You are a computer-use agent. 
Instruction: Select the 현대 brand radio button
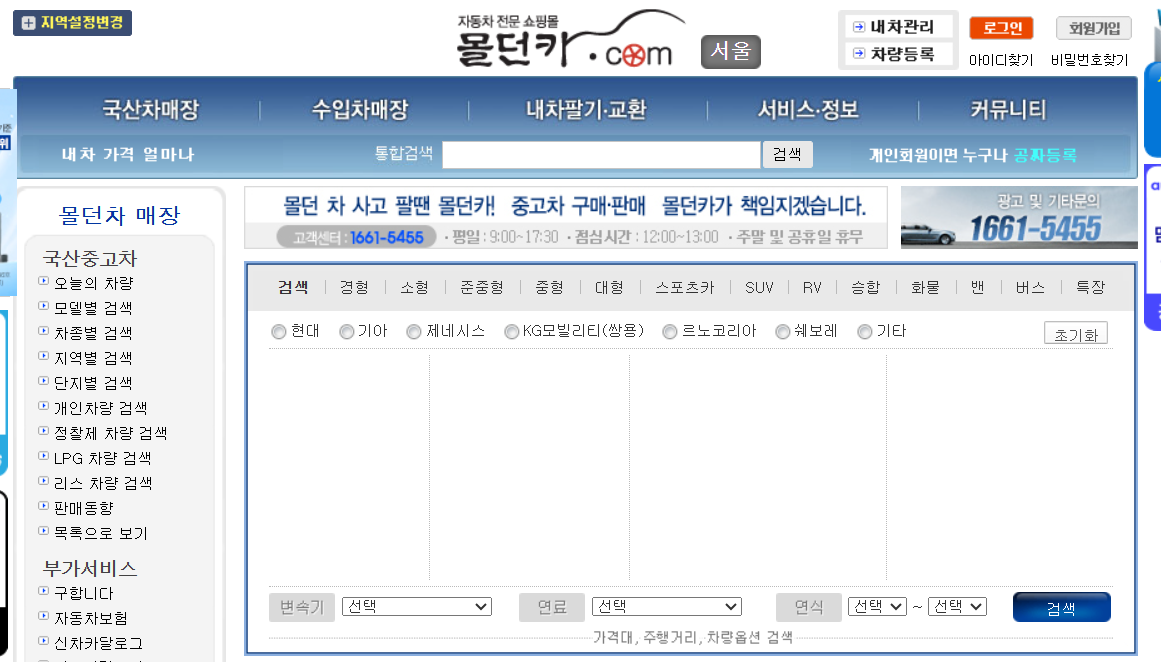(x=279, y=332)
